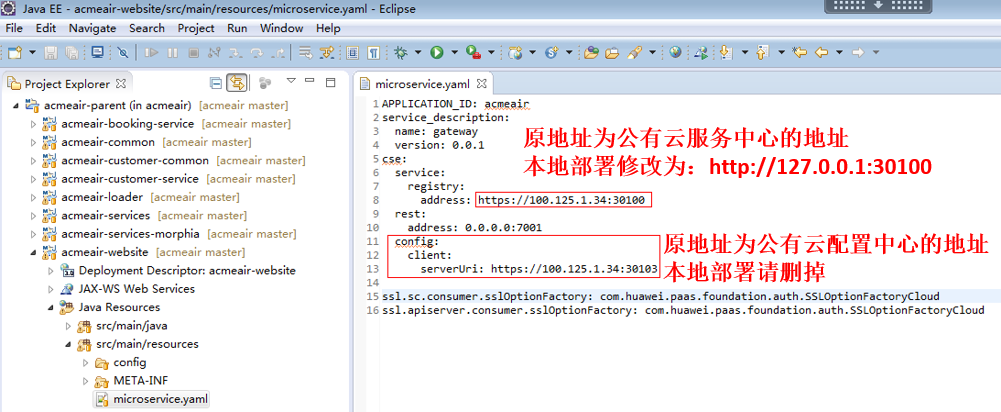Click the Skip All Breakpoints icon
The height and width of the screenshot is (412, 1001).
point(123,52)
